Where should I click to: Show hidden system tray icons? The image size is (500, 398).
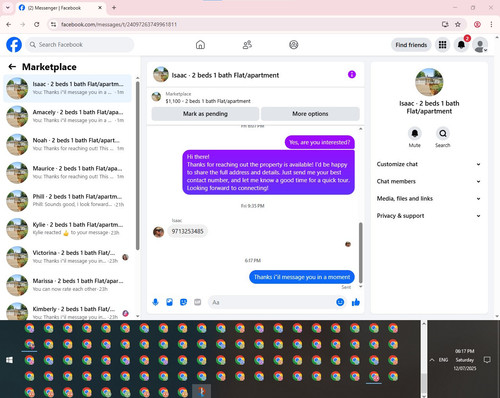point(432,360)
